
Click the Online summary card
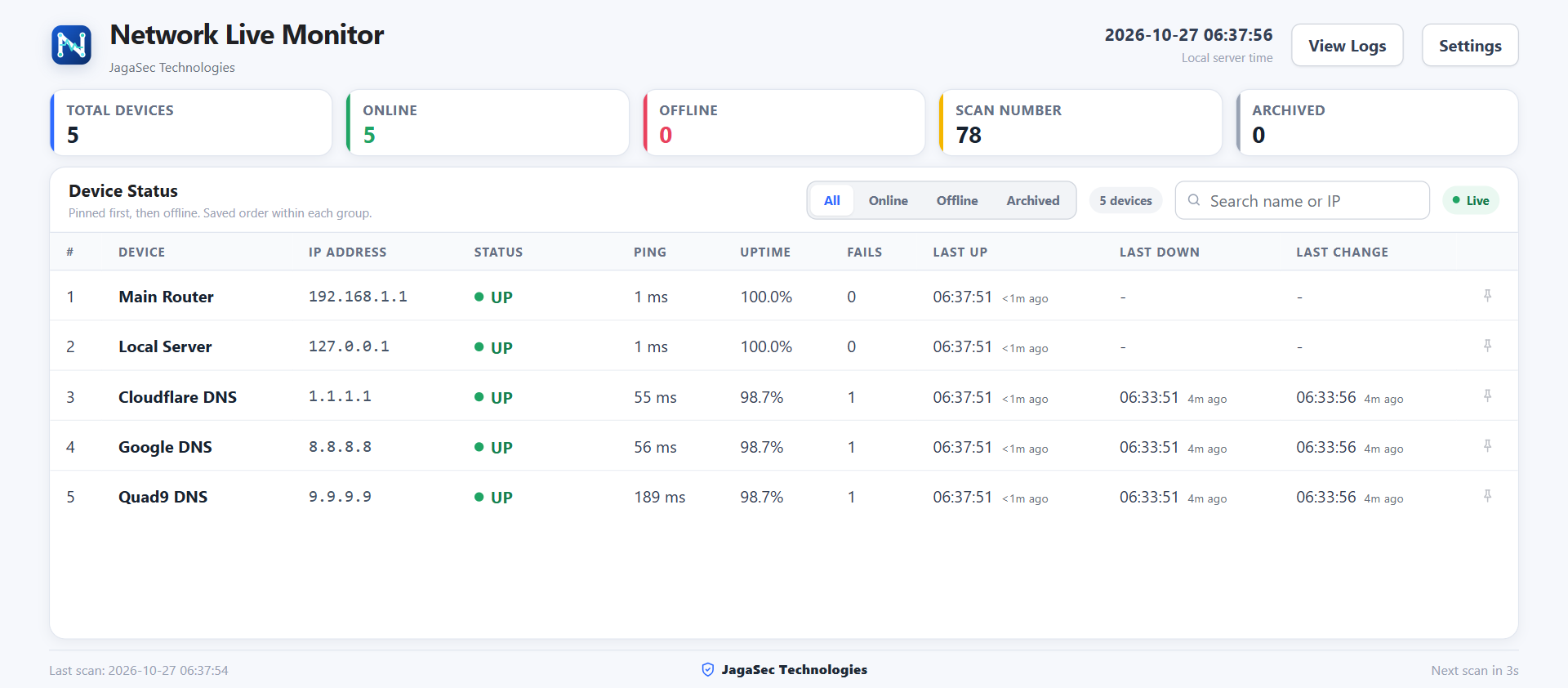(x=488, y=123)
